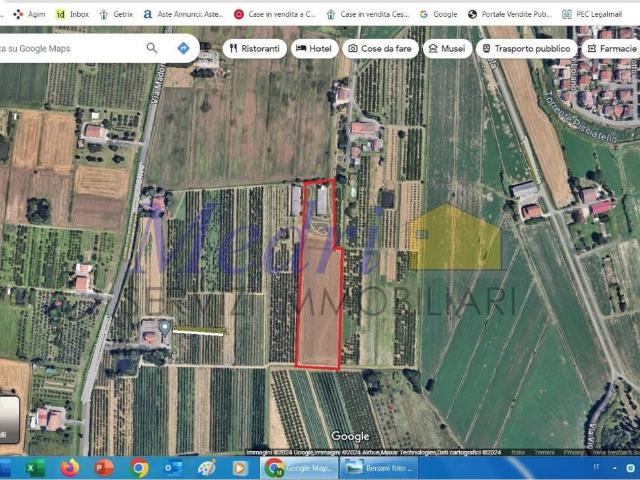Open PowerPoint from the taskbar

[x=104, y=468]
